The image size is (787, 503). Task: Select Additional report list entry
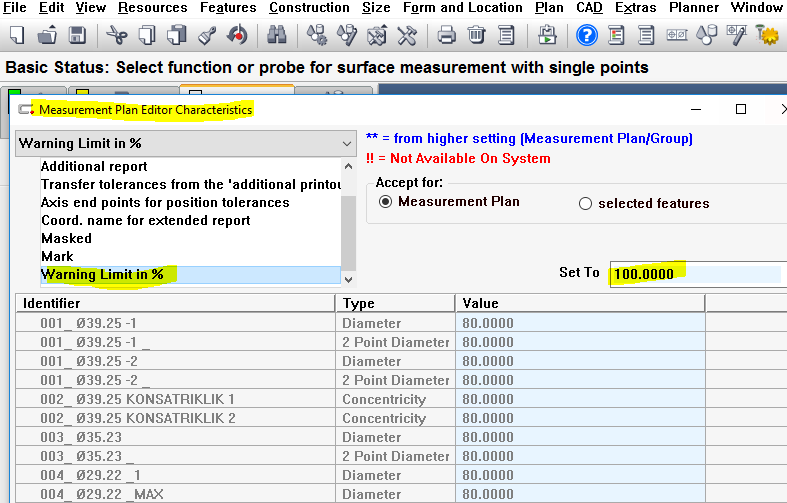click(x=94, y=167)
